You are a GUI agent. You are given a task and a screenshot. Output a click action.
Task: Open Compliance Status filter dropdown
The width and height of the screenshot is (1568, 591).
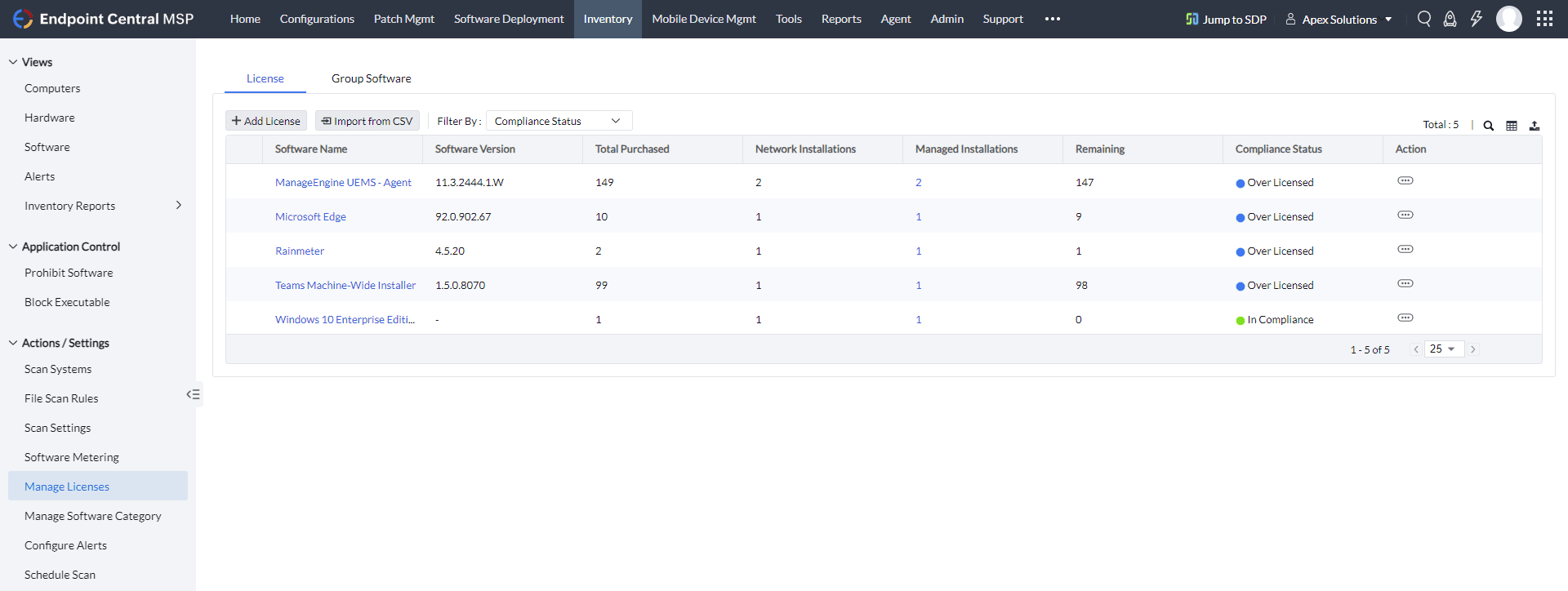[559, 121]
